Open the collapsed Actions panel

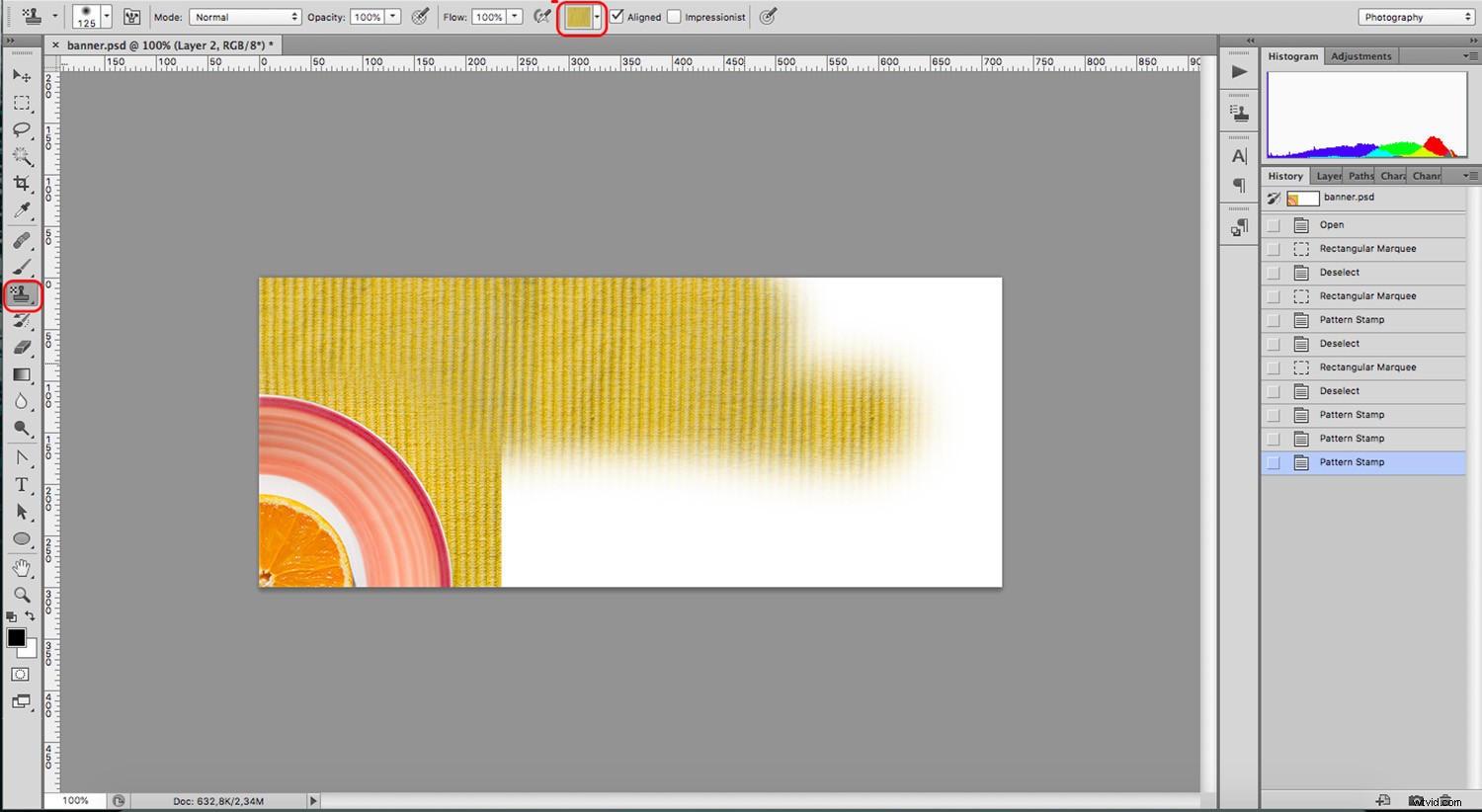[1238, 70]
